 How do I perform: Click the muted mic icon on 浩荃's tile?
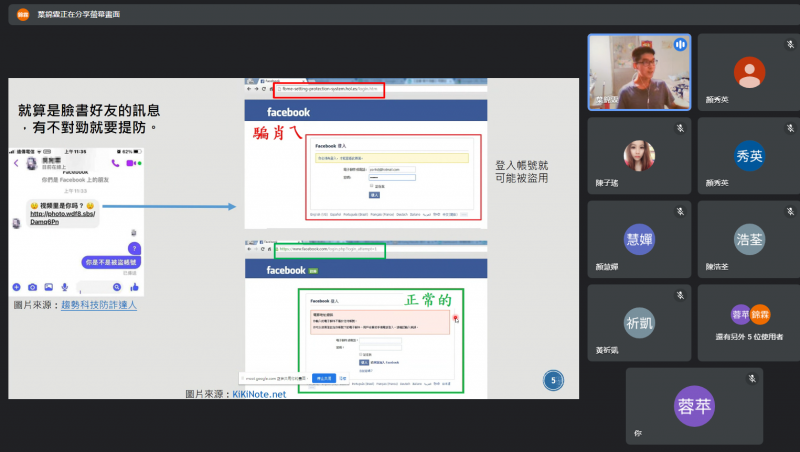pos(790,212)
